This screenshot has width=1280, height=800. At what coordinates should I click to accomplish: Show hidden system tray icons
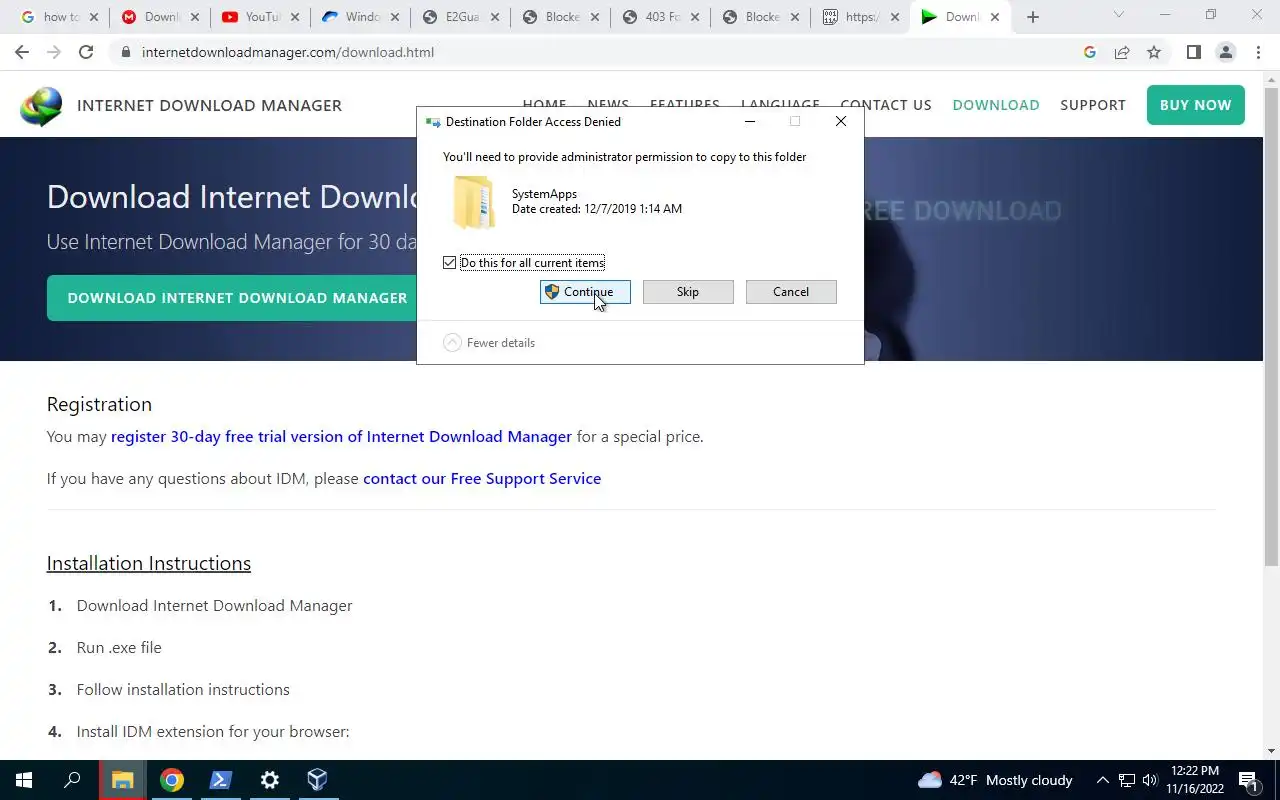coord(1103,780)
